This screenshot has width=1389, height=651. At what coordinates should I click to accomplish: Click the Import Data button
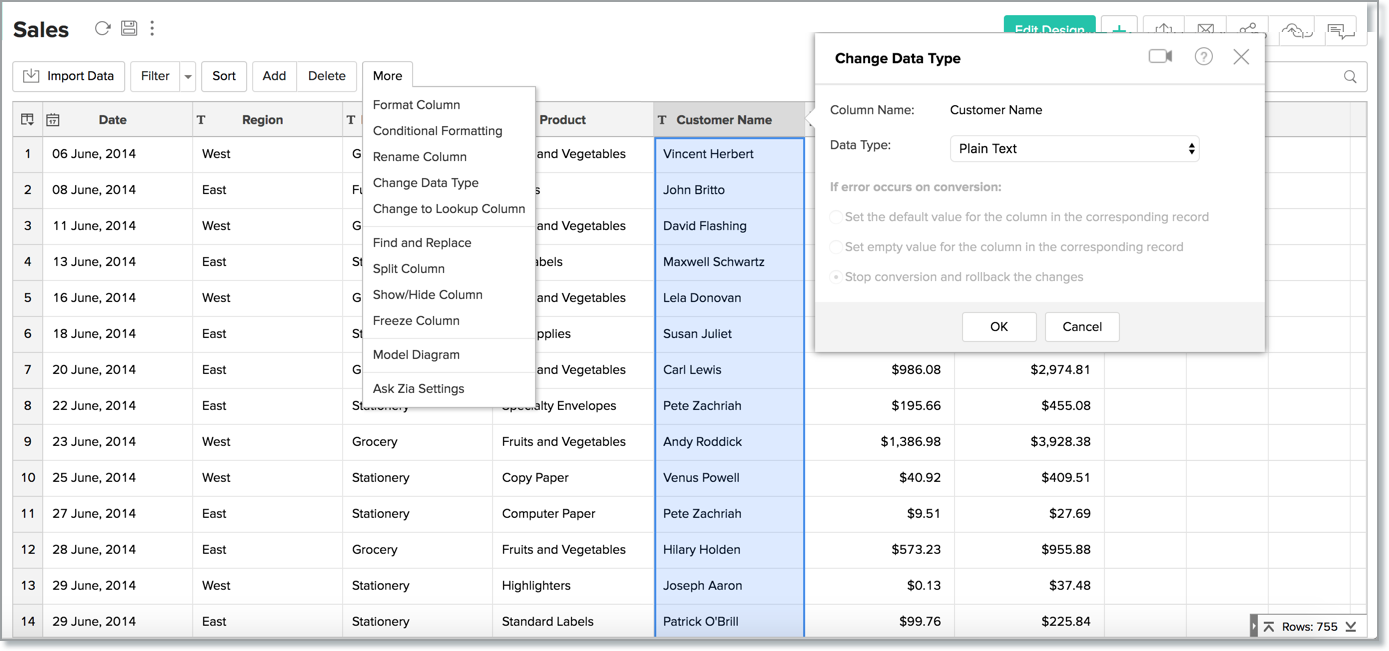(69, 76)
